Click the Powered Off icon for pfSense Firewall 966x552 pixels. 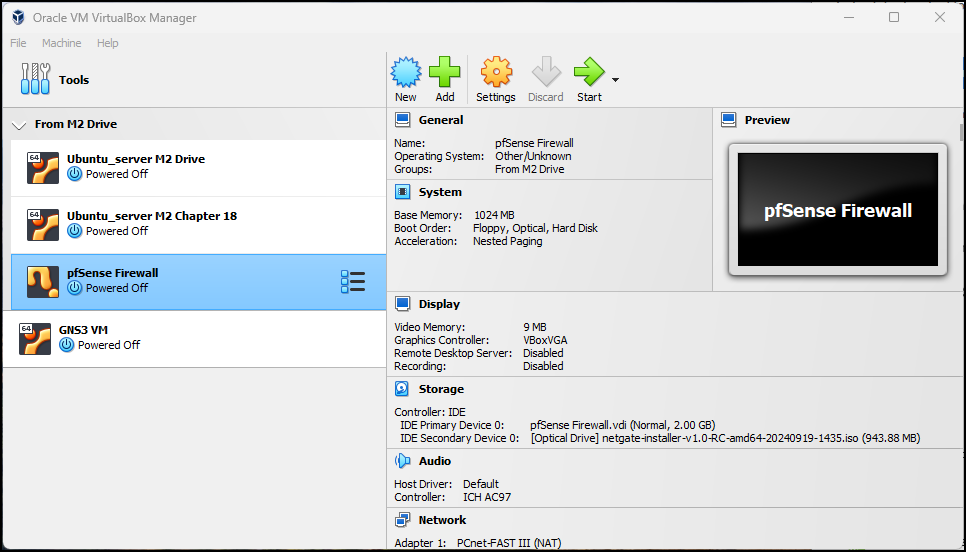[x=75, y=288]
